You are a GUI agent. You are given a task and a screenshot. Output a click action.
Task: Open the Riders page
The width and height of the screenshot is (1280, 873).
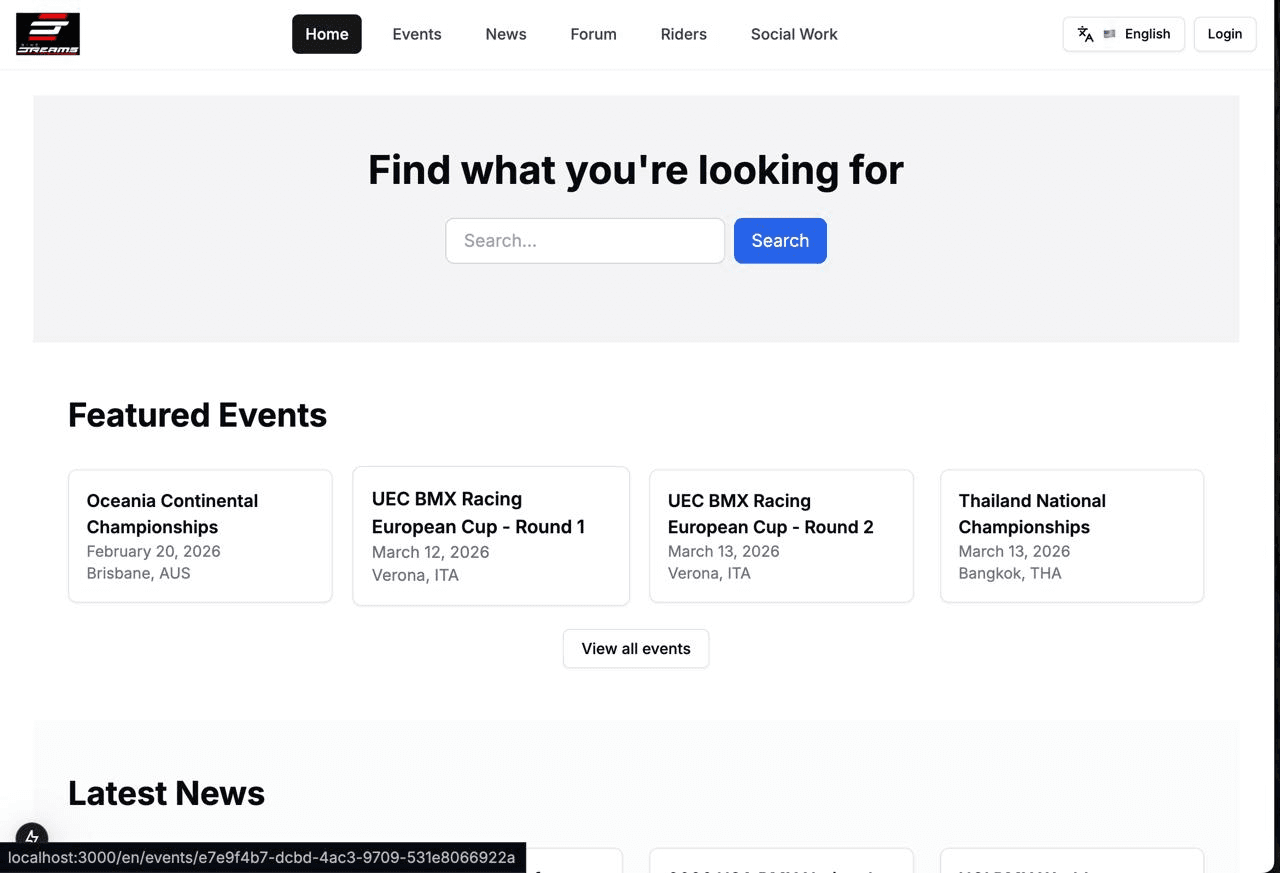[684, 34]
